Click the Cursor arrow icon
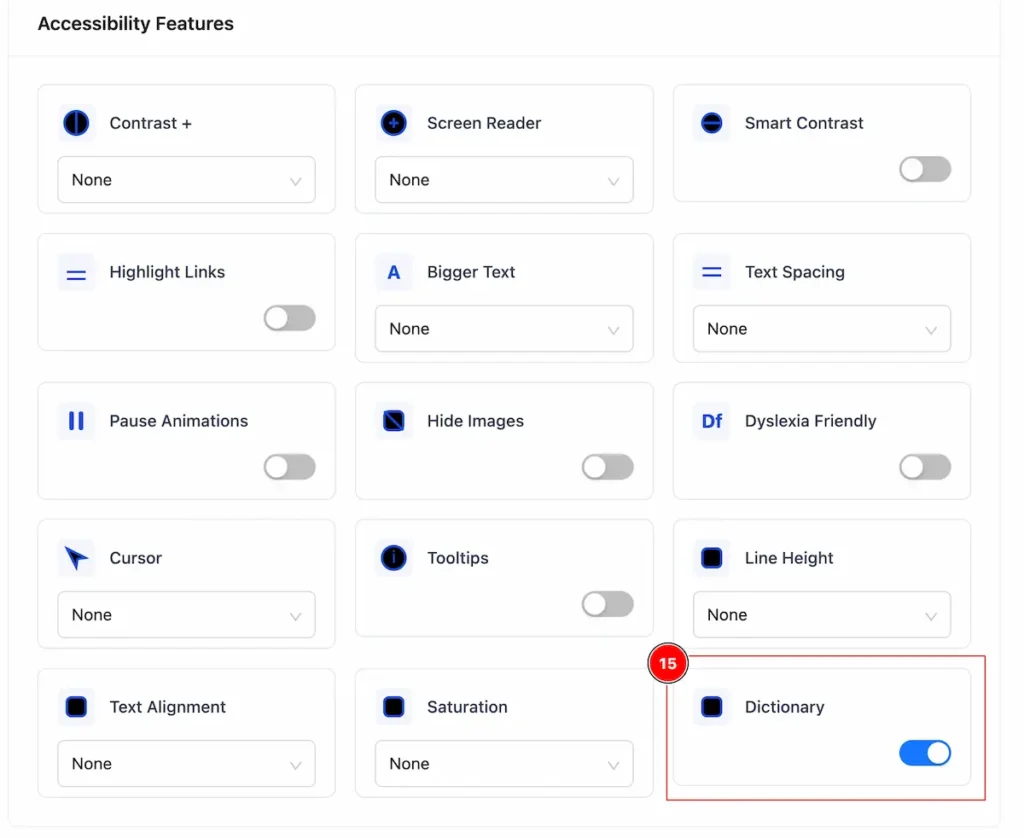The height and width of the screenshot is (838, 1024). (76, 558)
